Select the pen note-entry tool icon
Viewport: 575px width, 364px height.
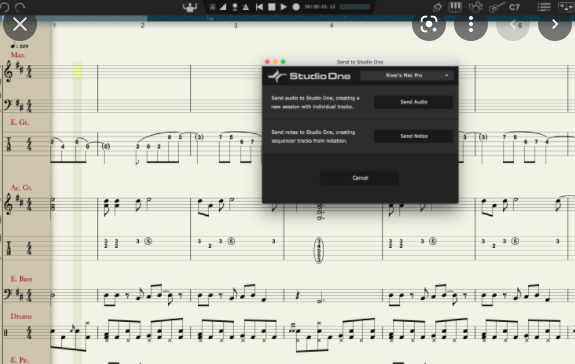click(437, 7)
